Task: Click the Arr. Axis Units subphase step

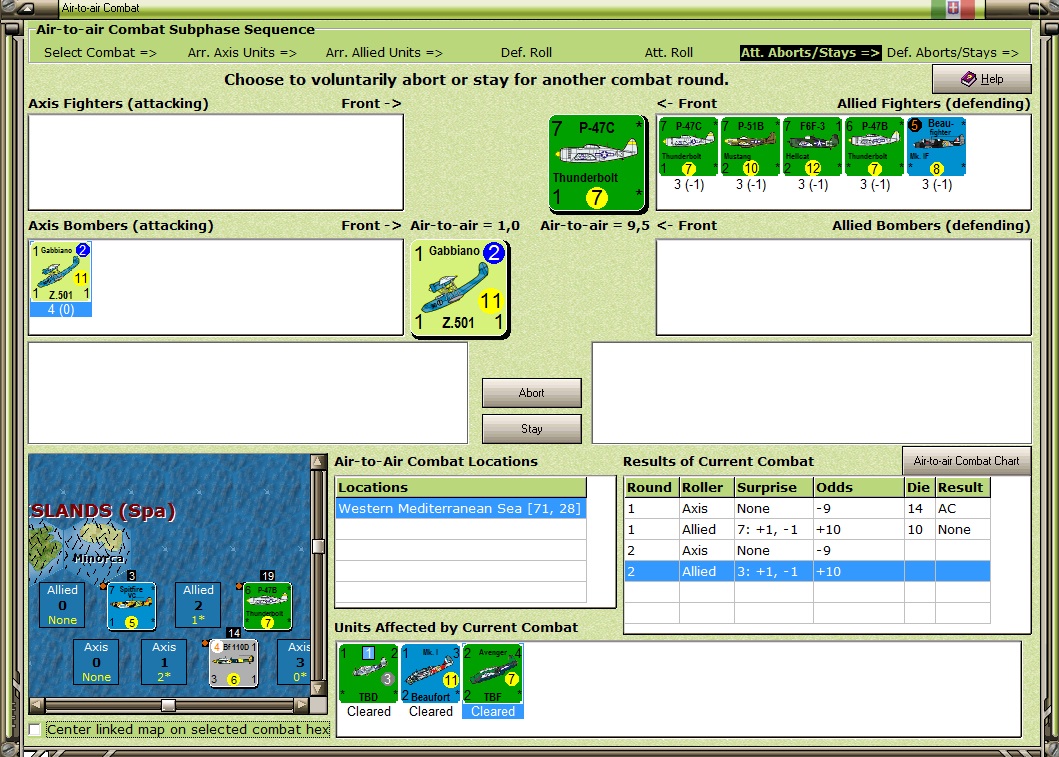Action: (x=242, y=53)
